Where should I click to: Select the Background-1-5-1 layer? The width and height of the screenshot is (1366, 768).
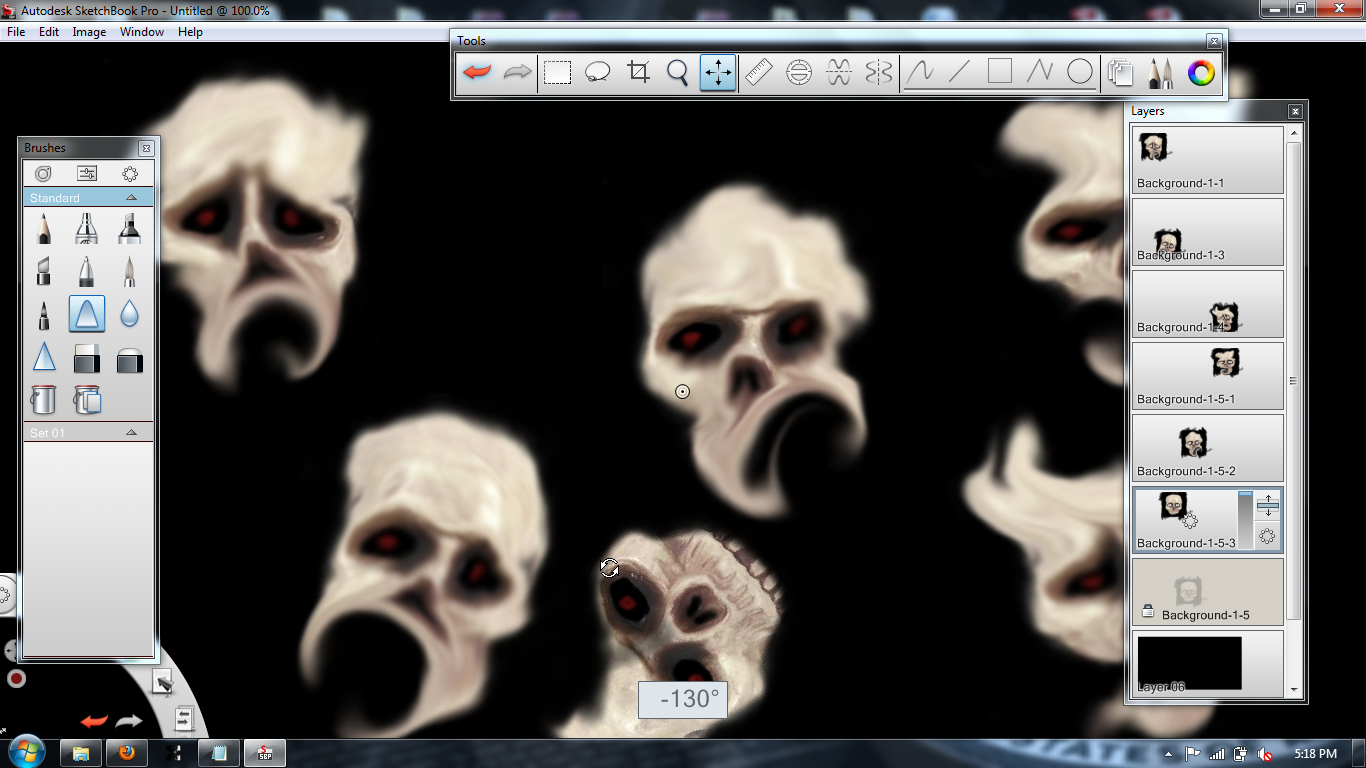[1208, 375]
